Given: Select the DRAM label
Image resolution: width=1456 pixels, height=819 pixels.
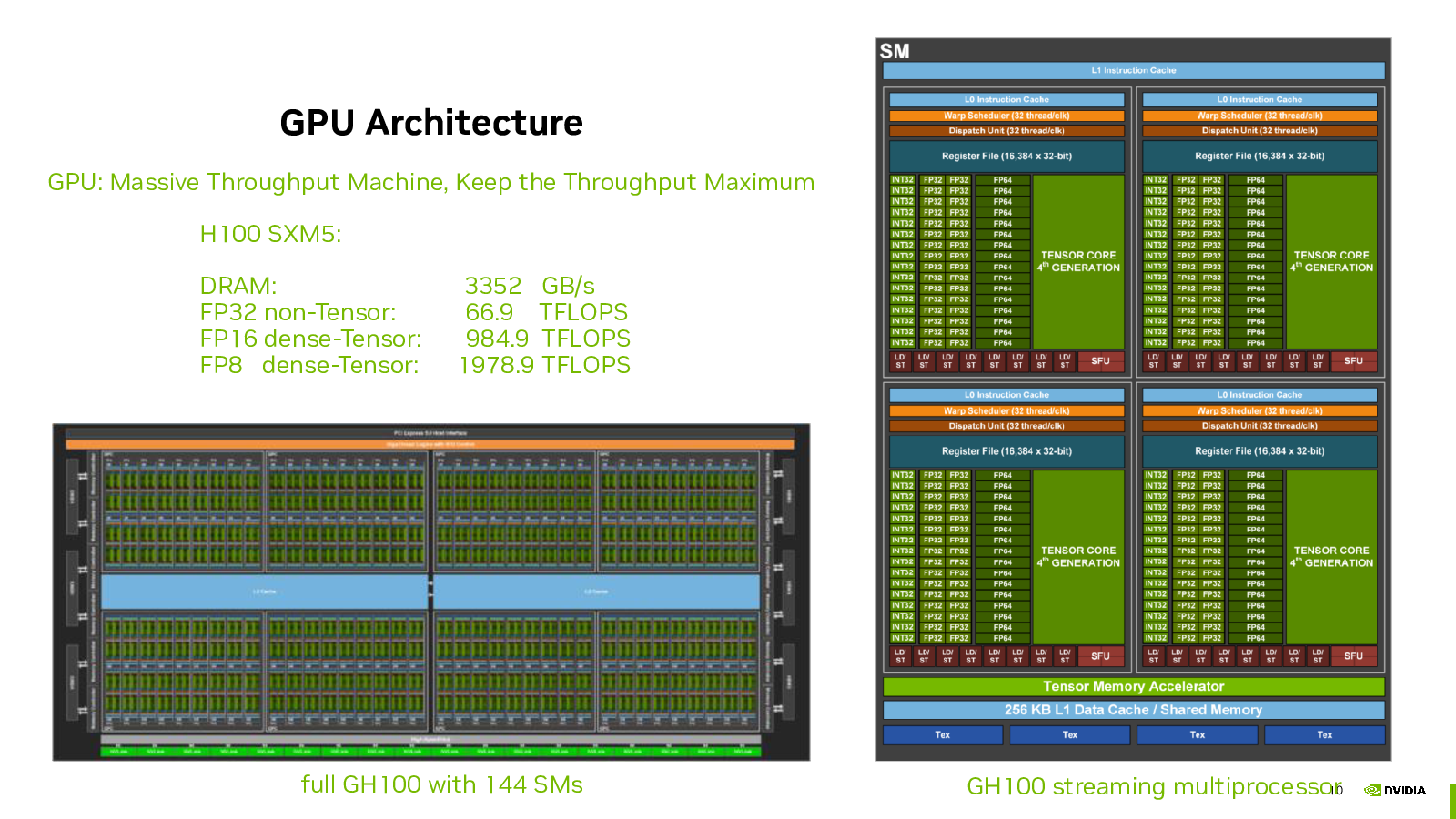Looking at the screenshot, I should 238,286.
